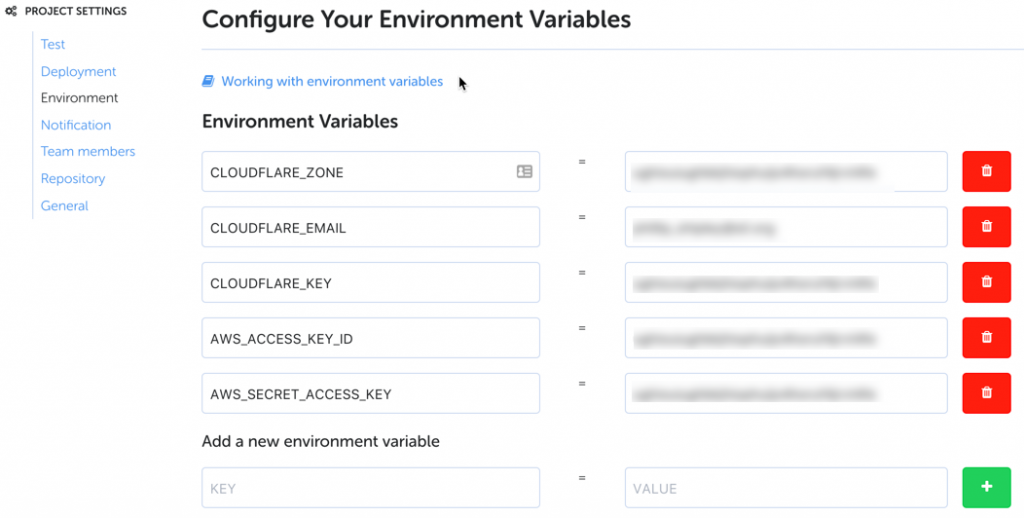1024x518 pixels.
Task: Open General project settings
Action: [64, 206]
